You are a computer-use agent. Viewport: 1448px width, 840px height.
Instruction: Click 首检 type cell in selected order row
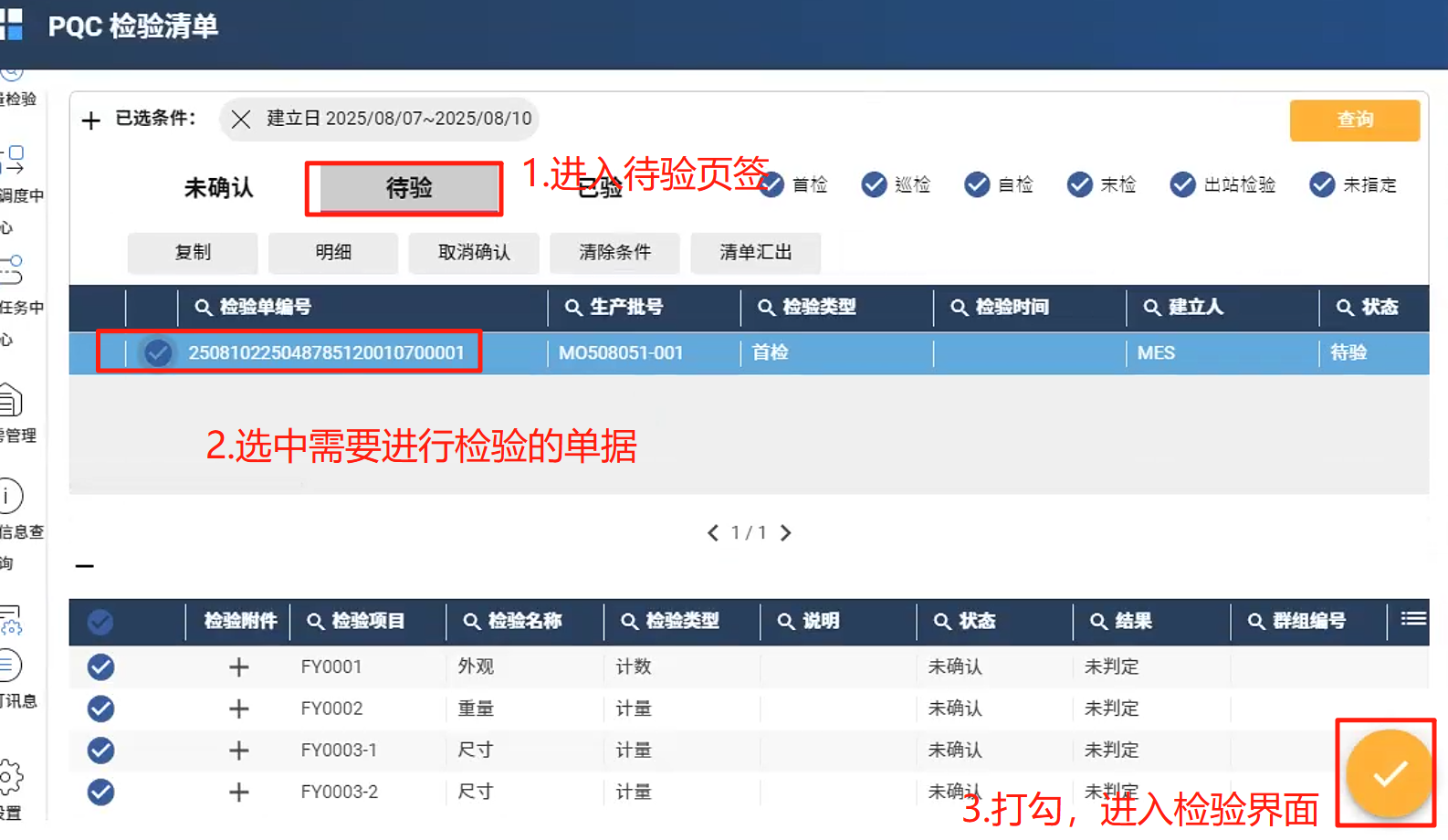(770, 353)
